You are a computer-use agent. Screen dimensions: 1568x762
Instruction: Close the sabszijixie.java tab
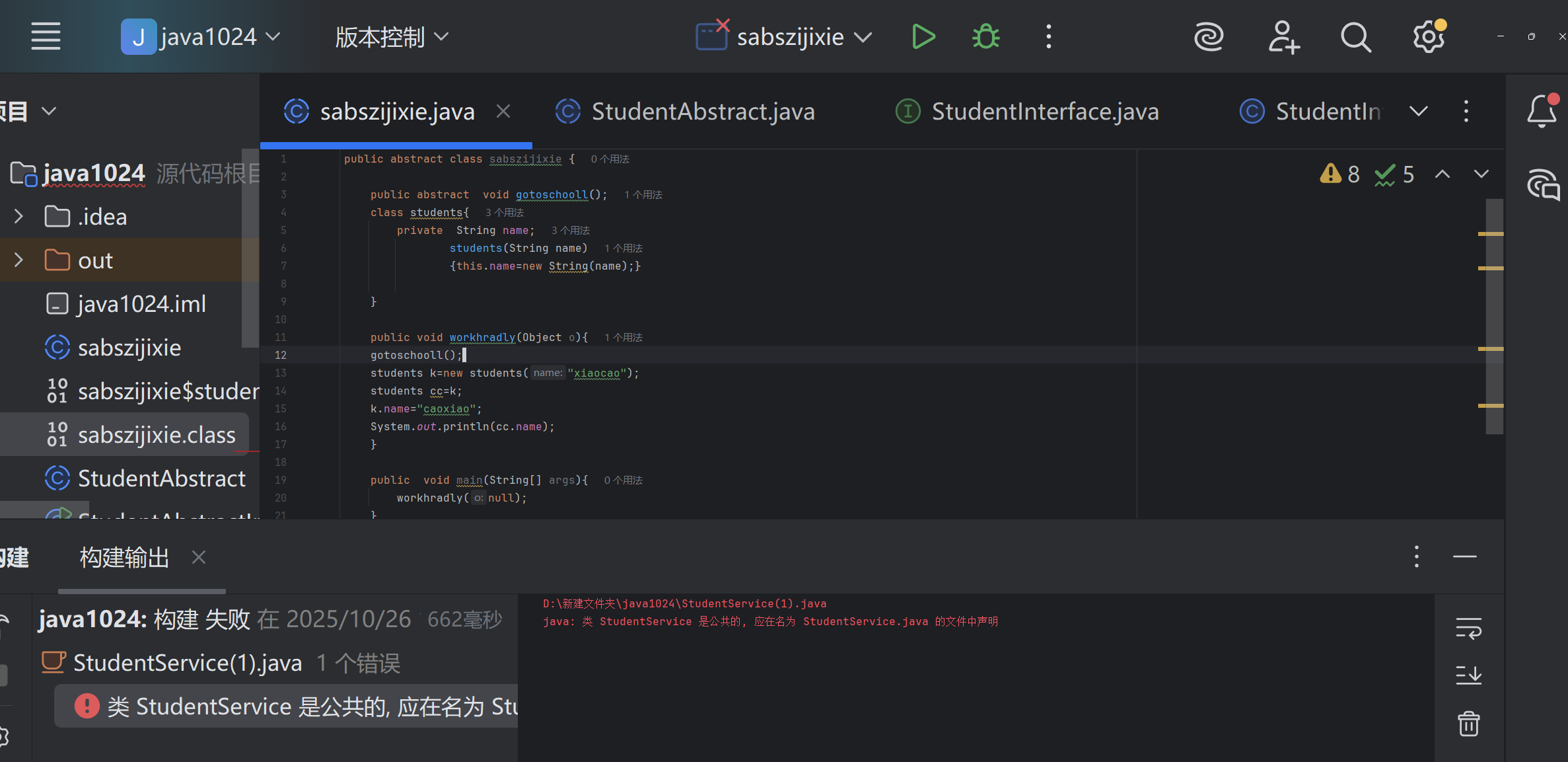coord(503,111)
